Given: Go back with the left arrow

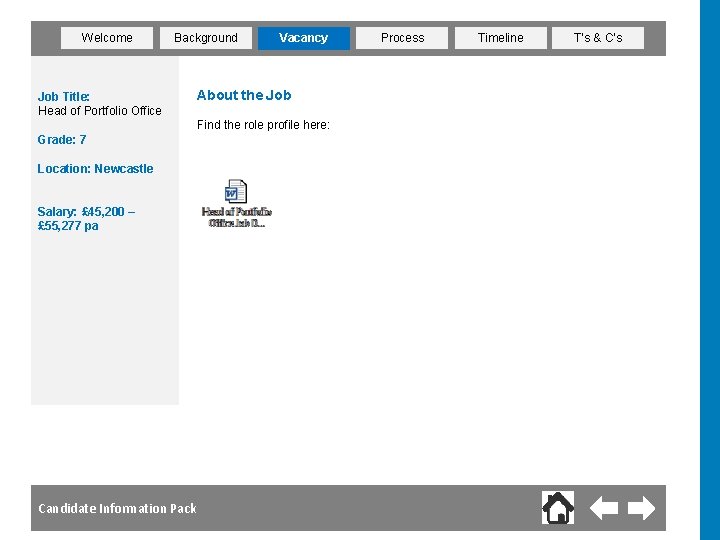Looking at the screenshot, I should (603, 508).
